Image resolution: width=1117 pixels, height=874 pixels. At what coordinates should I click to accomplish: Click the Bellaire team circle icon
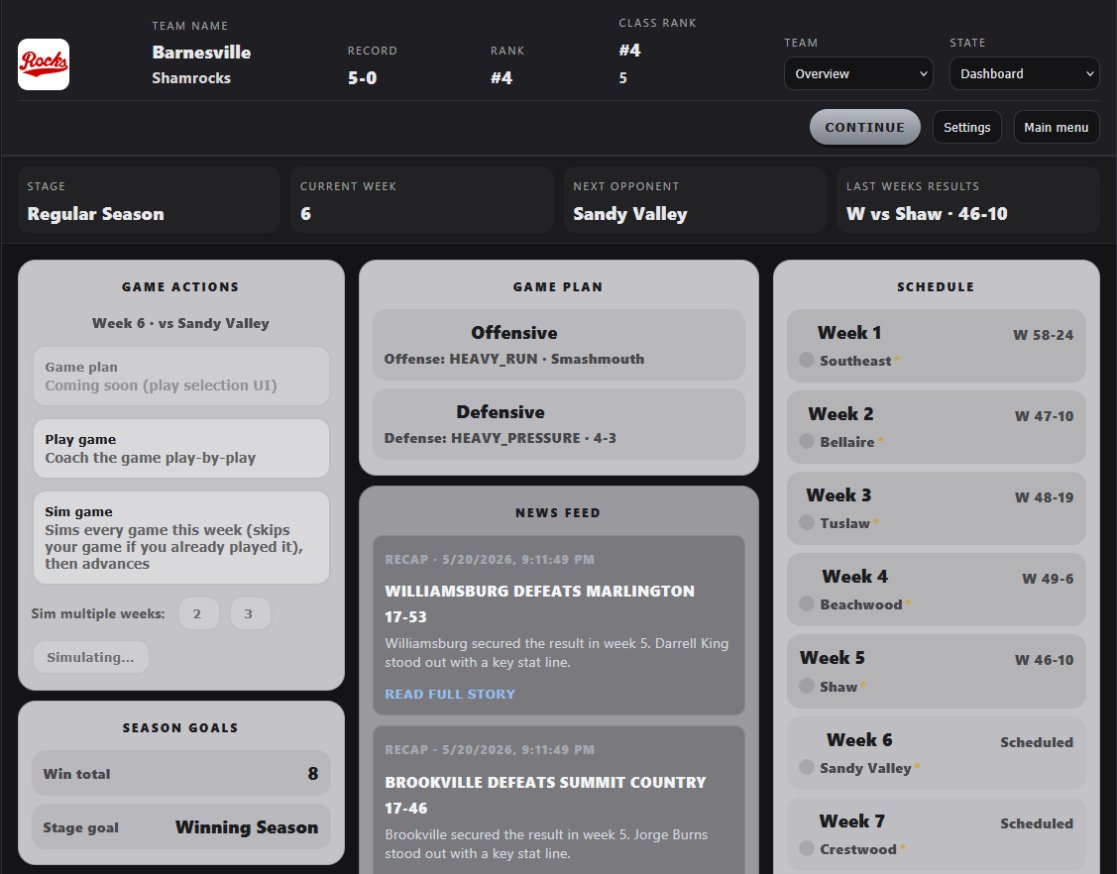(x=806, y=441)
